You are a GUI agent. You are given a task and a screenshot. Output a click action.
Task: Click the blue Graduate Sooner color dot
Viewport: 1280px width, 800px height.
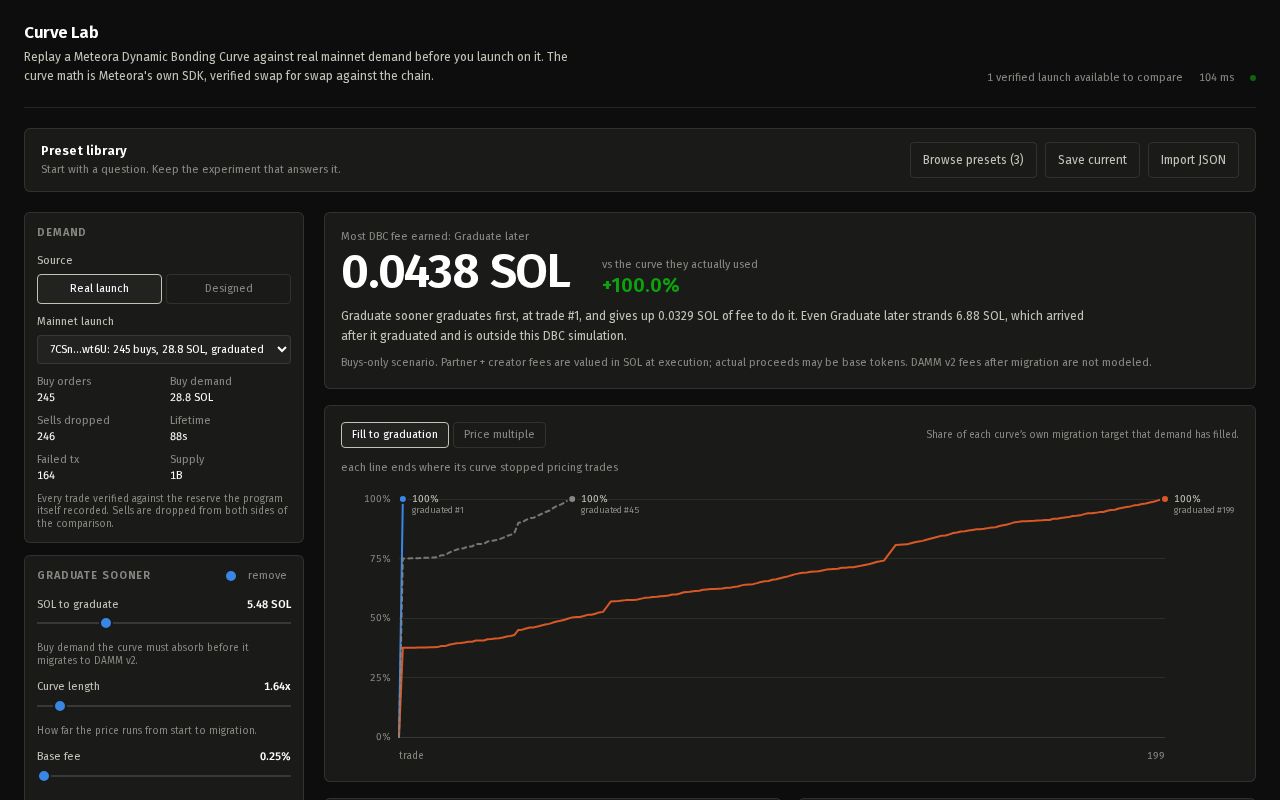(x=231, y=576)
